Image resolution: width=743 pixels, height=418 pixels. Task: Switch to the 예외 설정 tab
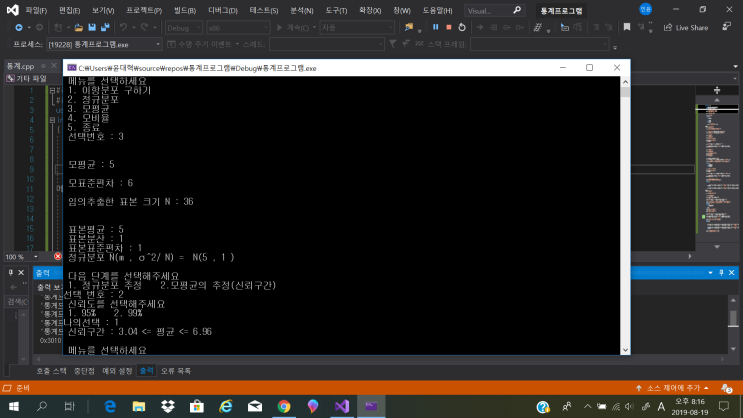pyautogui.click(x=117, y=371)
